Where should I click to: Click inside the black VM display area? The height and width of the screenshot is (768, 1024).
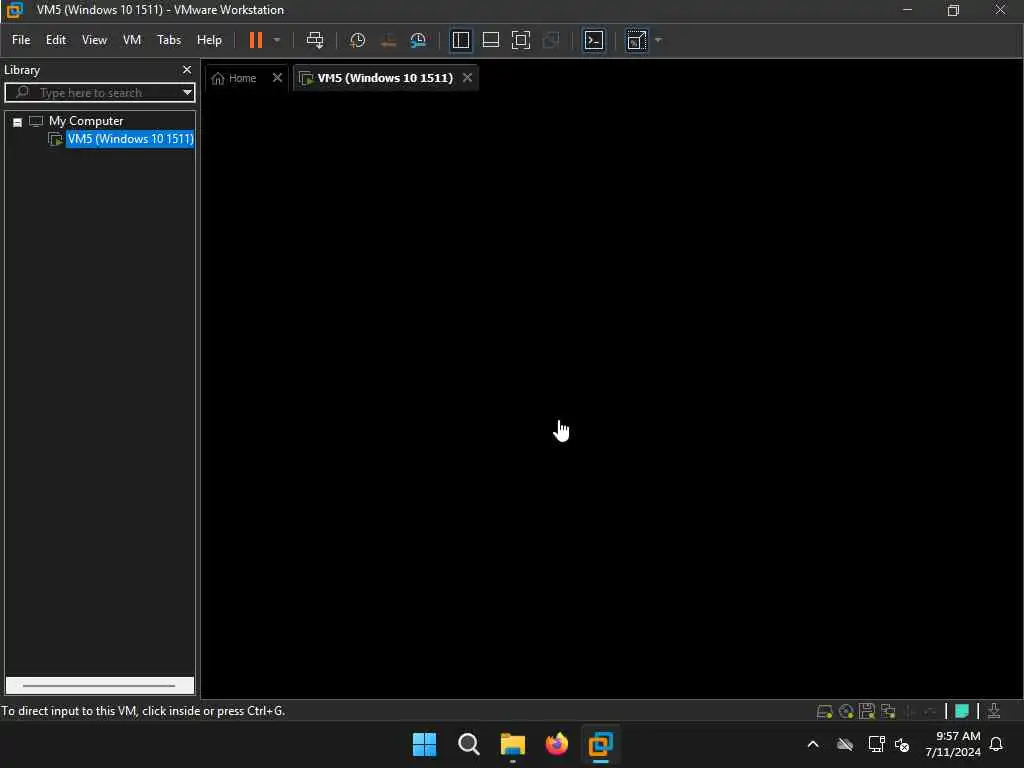tap(611, 395)
